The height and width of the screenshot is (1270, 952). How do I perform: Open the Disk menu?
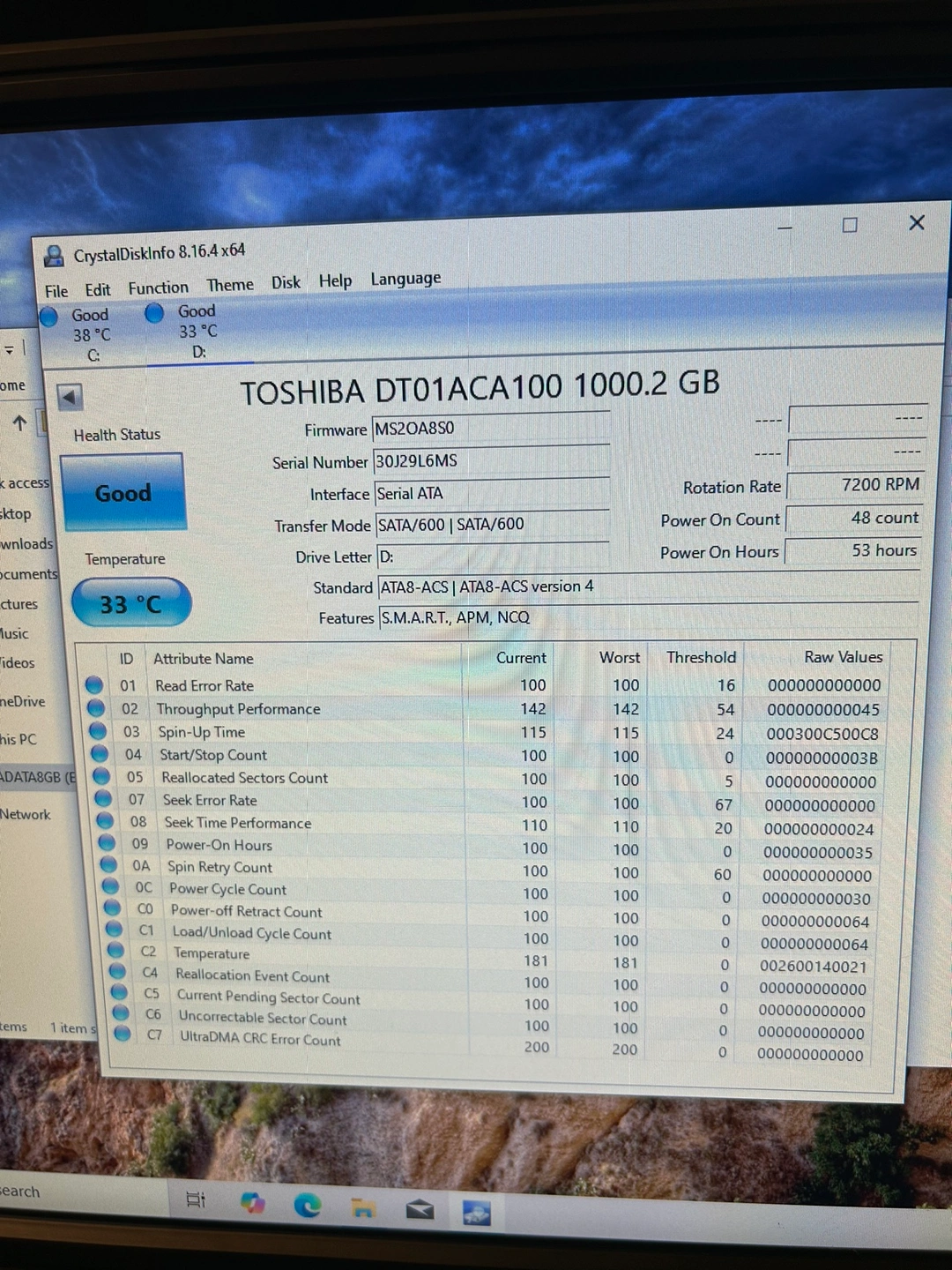(x=286, y=282)
